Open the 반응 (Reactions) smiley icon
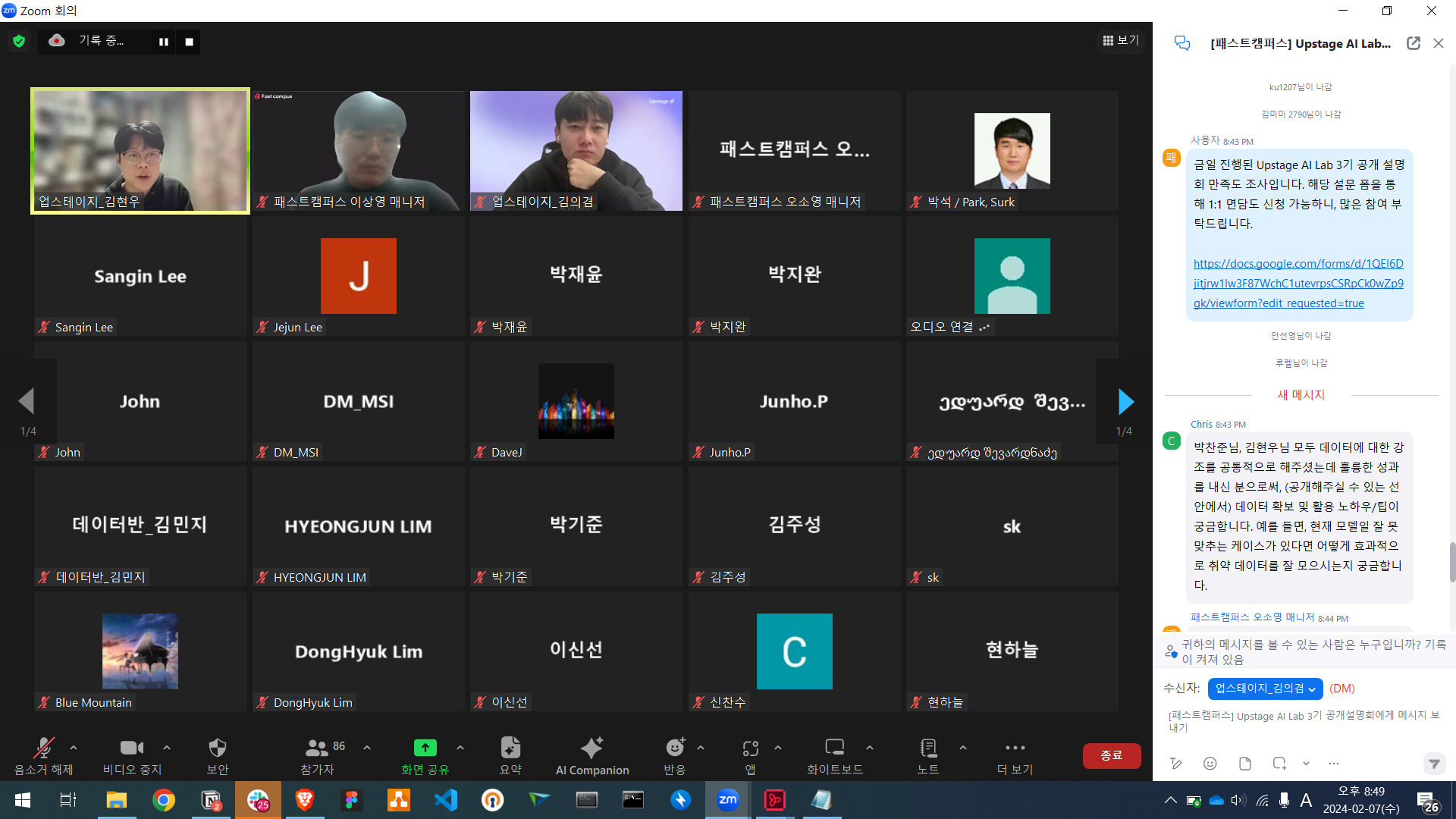The width and height of the screenshot is (1456, 819). [674, 748]
